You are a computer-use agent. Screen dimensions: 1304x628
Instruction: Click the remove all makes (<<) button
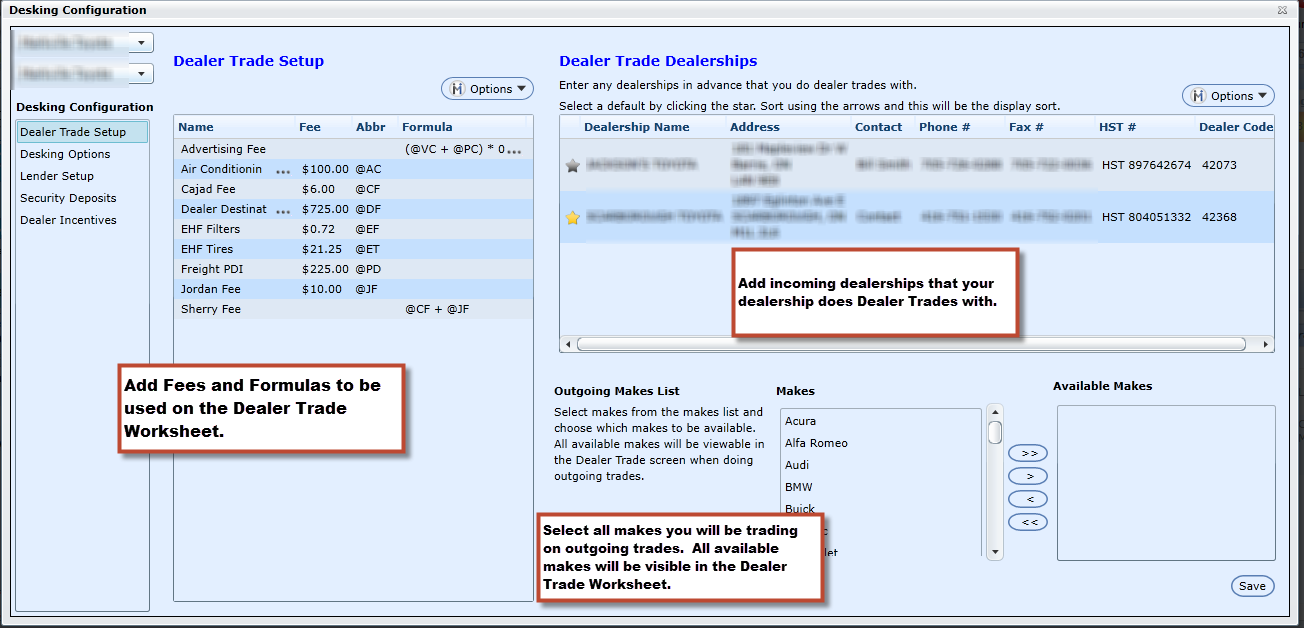click(x=1028, y=522)
